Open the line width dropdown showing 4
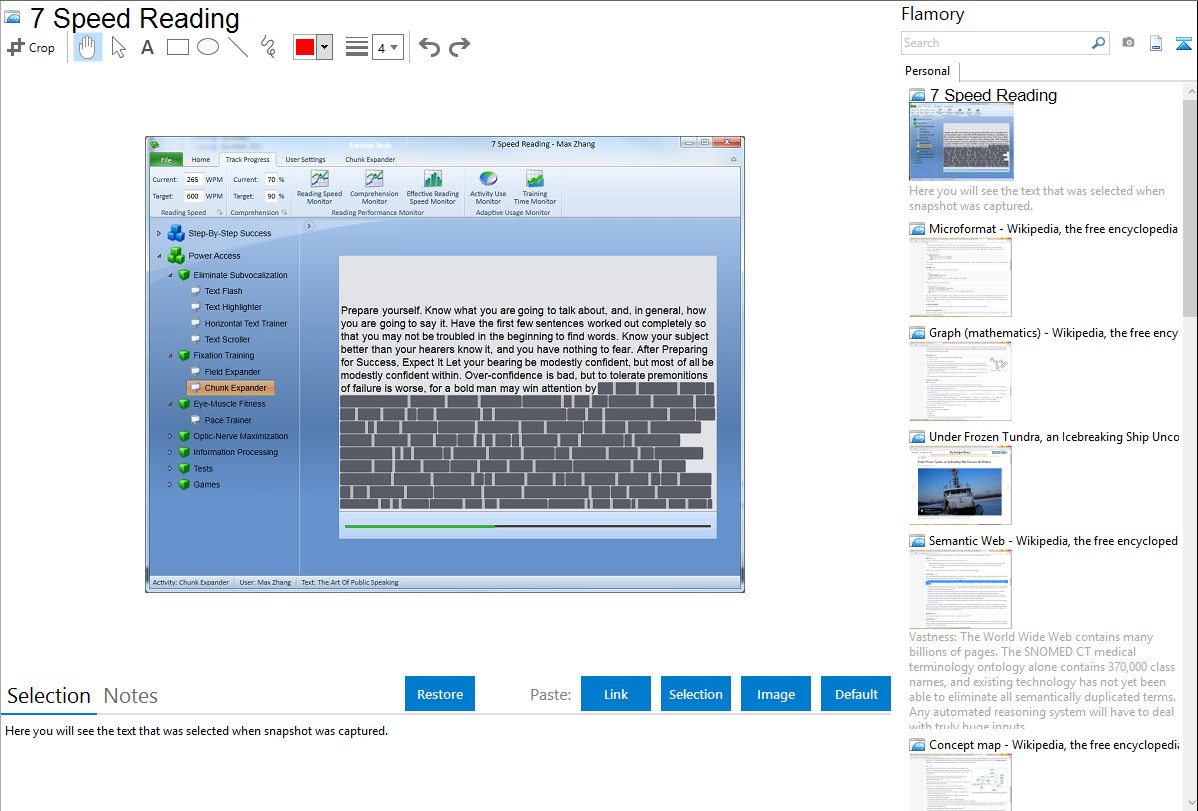Image resolution: width=1198 pixels, height=811 pixels. [x=387, y=47]
